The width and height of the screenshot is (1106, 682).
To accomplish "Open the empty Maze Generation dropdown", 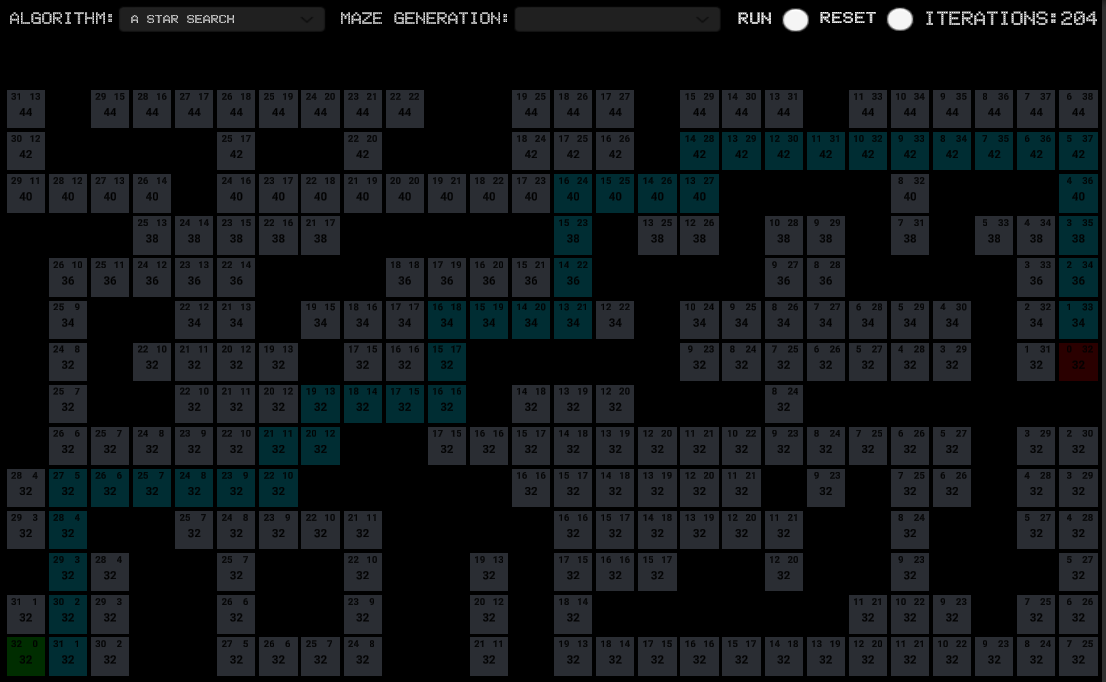I will (617, 19).
